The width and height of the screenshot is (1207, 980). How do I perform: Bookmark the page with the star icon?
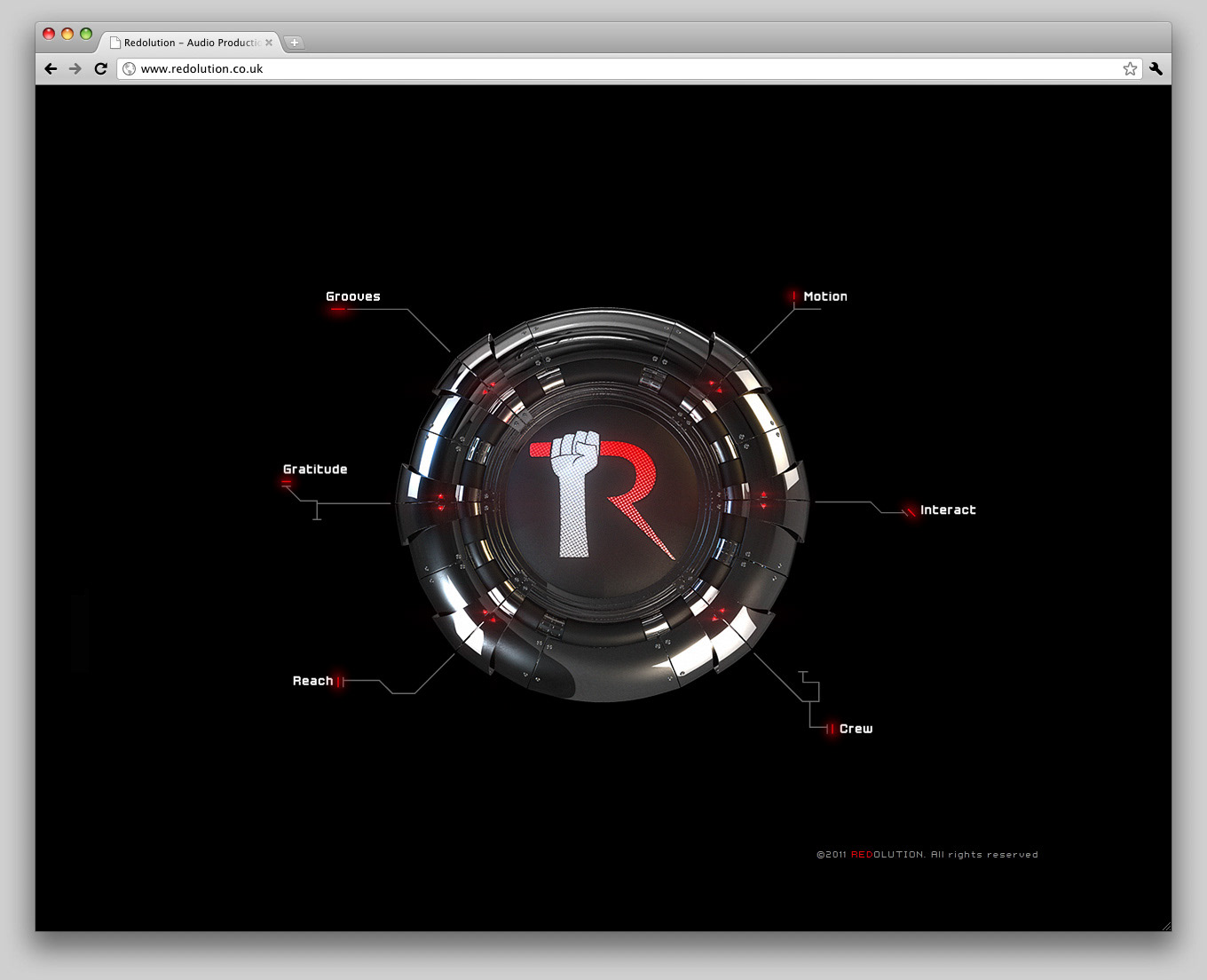click(x=1130, y=68)
